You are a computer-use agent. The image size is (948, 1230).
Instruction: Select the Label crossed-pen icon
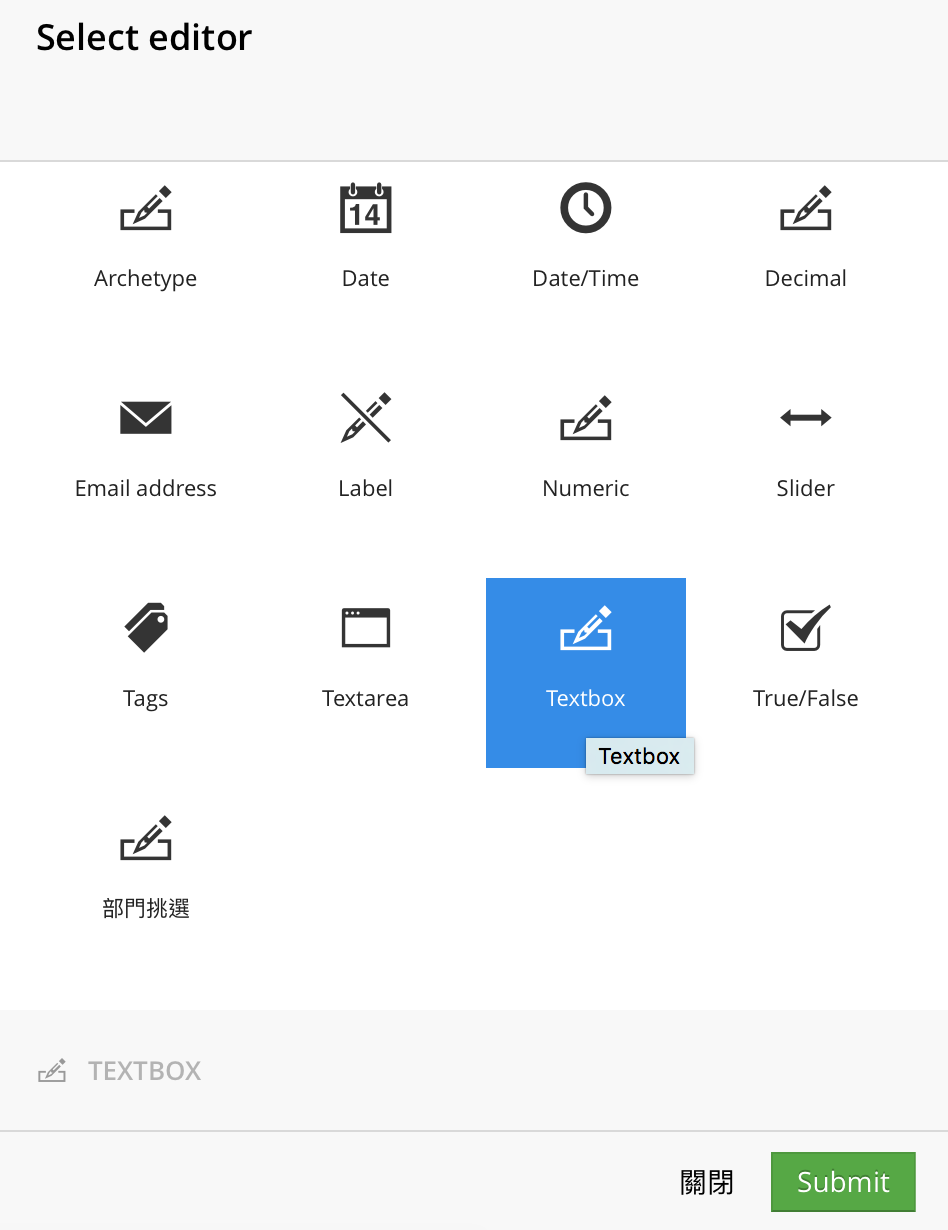tap(365, 418)
